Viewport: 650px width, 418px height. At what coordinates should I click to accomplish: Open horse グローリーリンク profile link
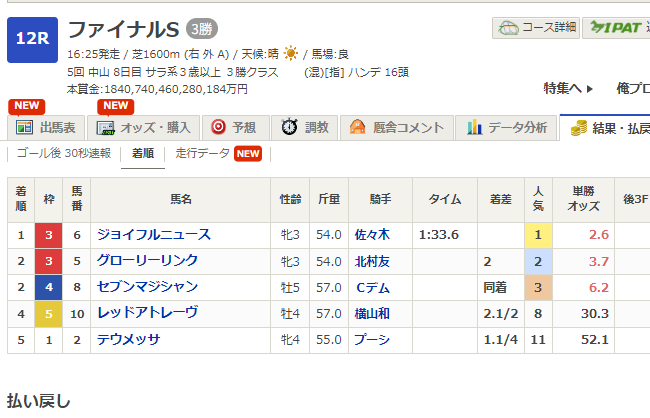(147, 261)
